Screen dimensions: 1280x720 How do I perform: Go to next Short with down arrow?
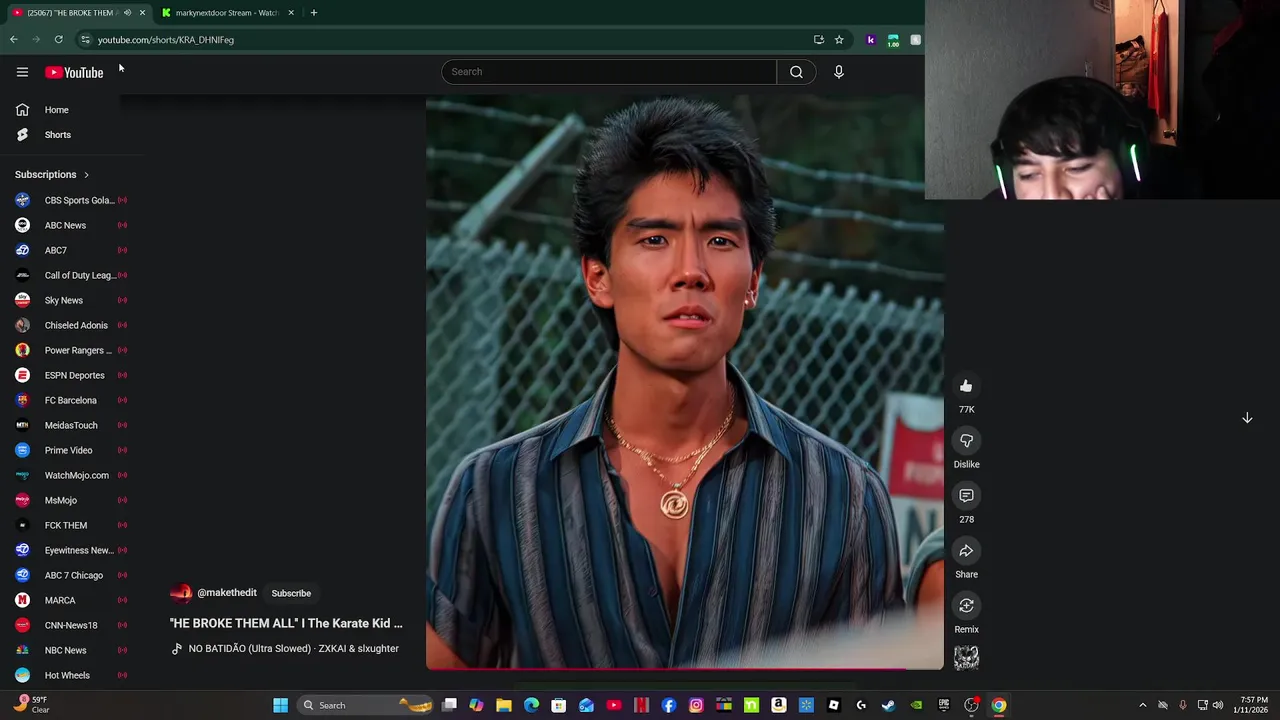1247,418
